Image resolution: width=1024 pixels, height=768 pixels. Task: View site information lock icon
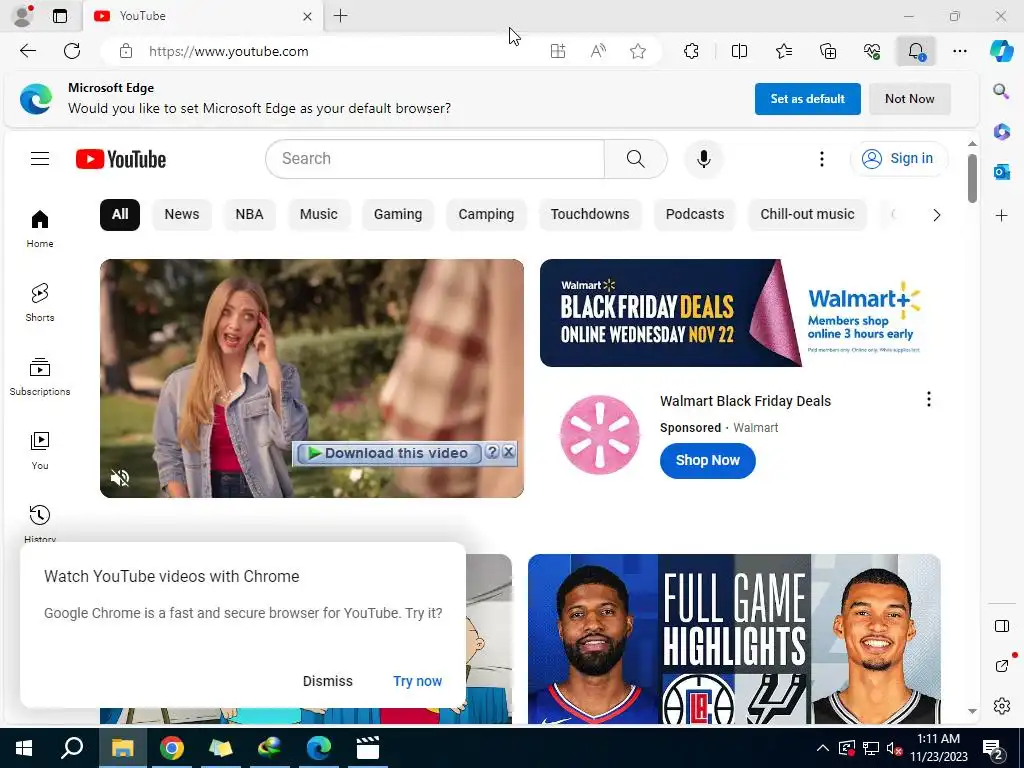[126, 51]
